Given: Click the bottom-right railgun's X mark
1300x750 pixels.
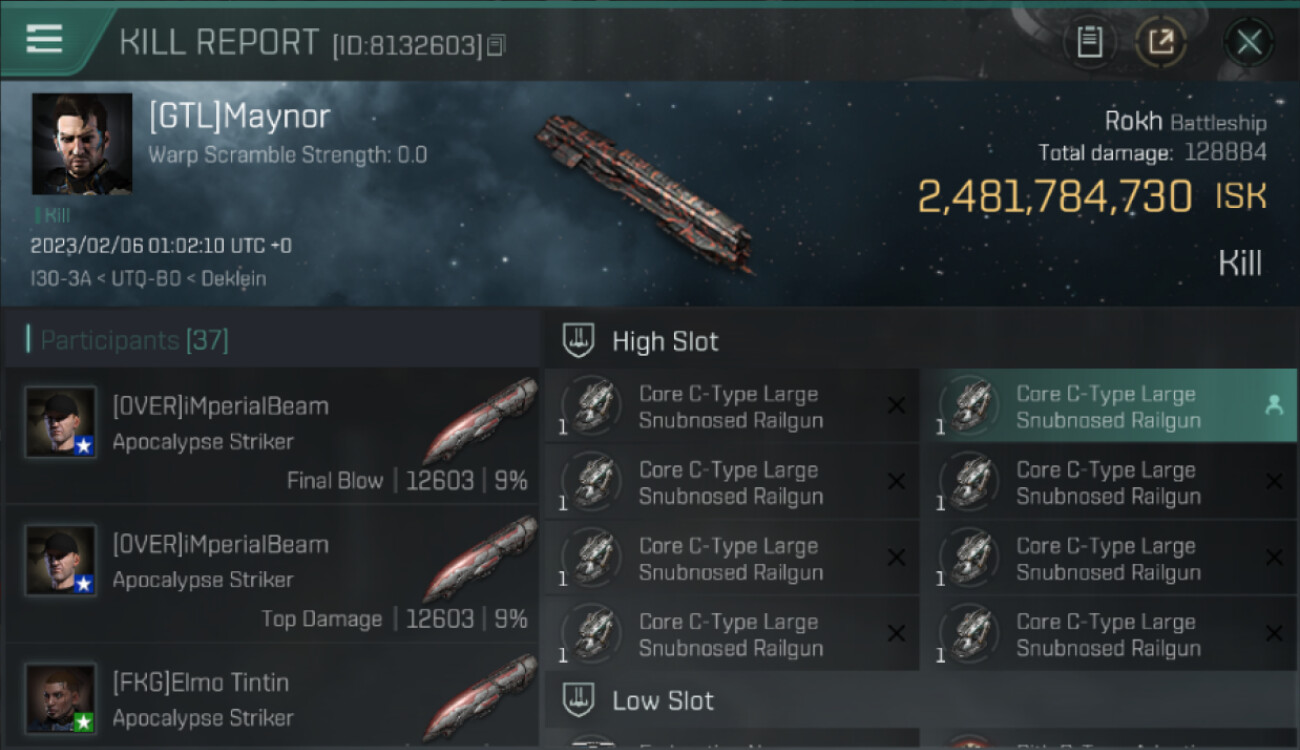Looking at the screenshot, I should (1274, 633).
